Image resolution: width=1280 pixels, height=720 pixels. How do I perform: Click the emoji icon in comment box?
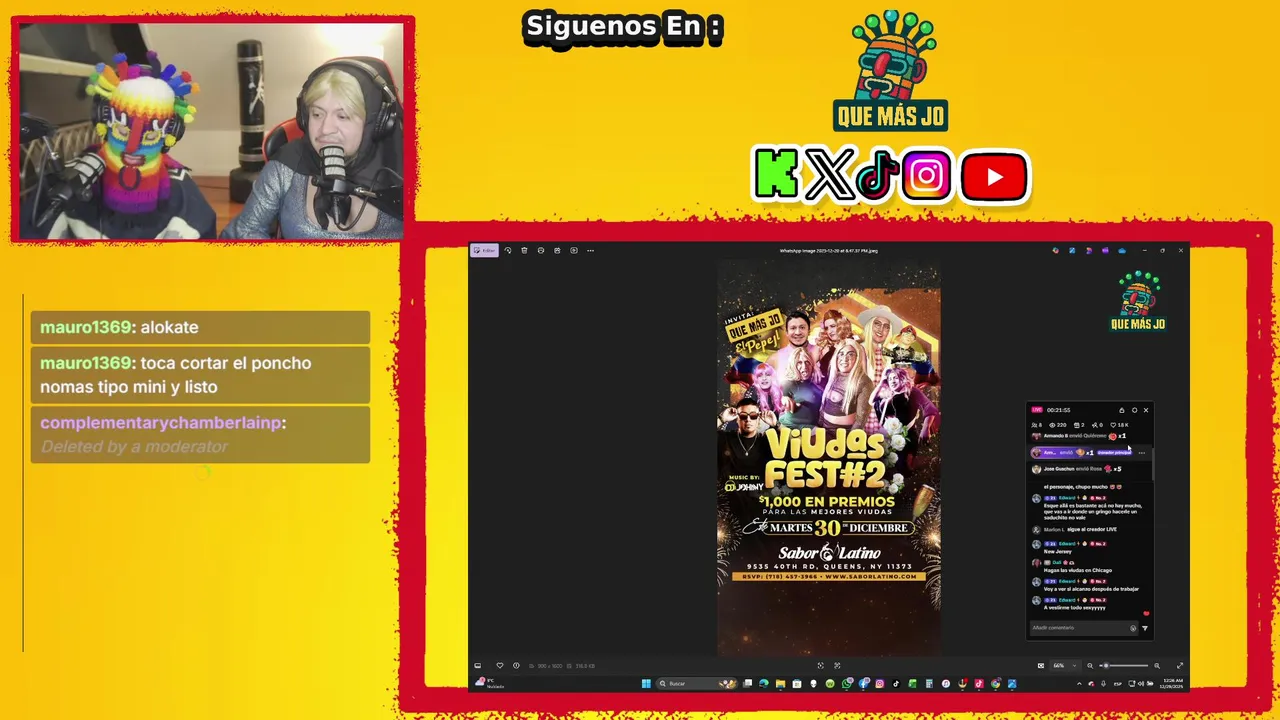coord(1133,628)
